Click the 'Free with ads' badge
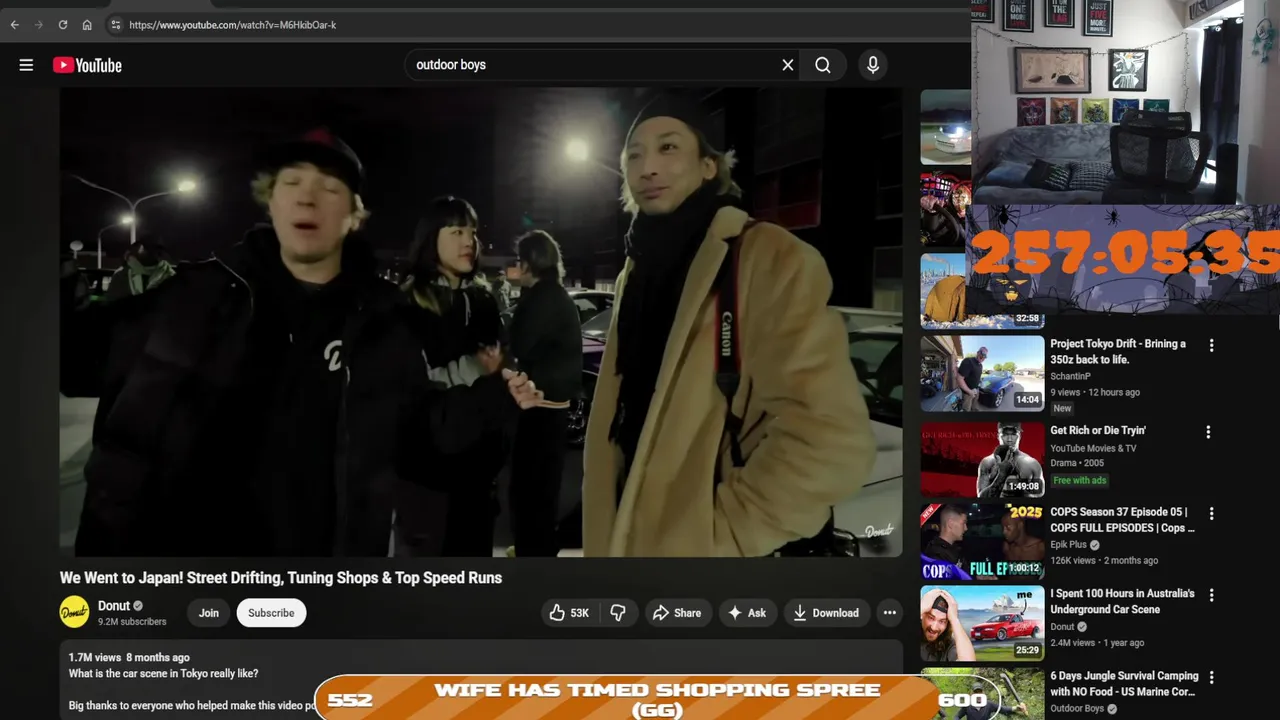The height and width of the screenshot is (720, 1280). point(1080,480)
